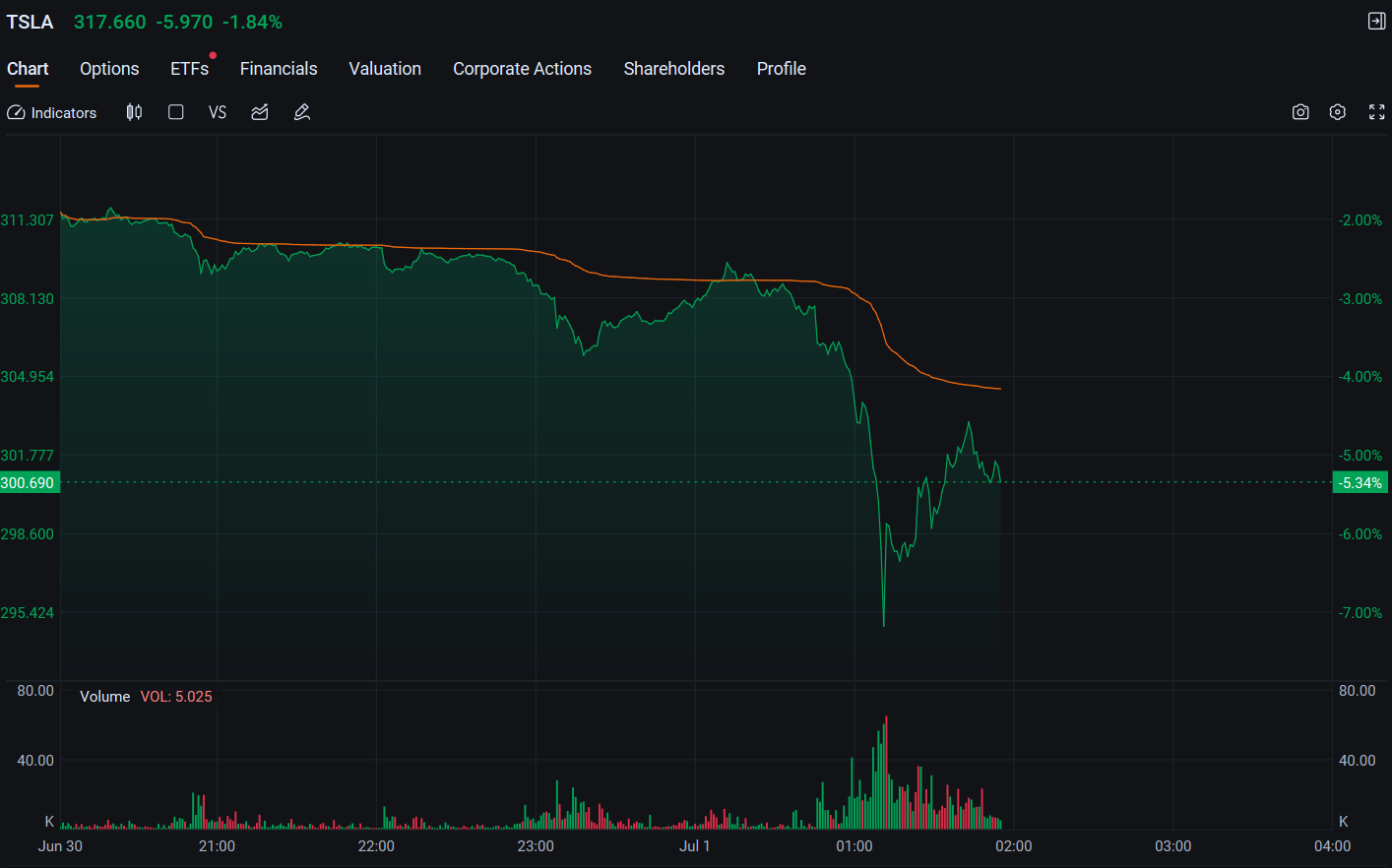
Task: Click the -6.00% percent axis label
Action: [1360, 534]
